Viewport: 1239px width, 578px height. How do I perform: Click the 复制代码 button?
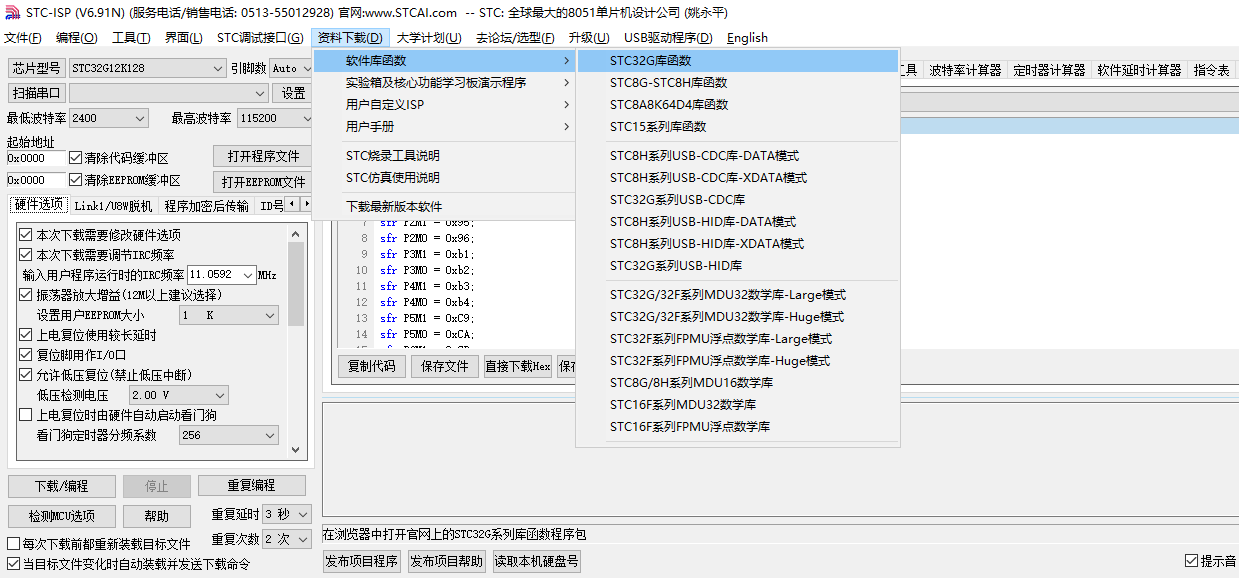click(372, 366)
